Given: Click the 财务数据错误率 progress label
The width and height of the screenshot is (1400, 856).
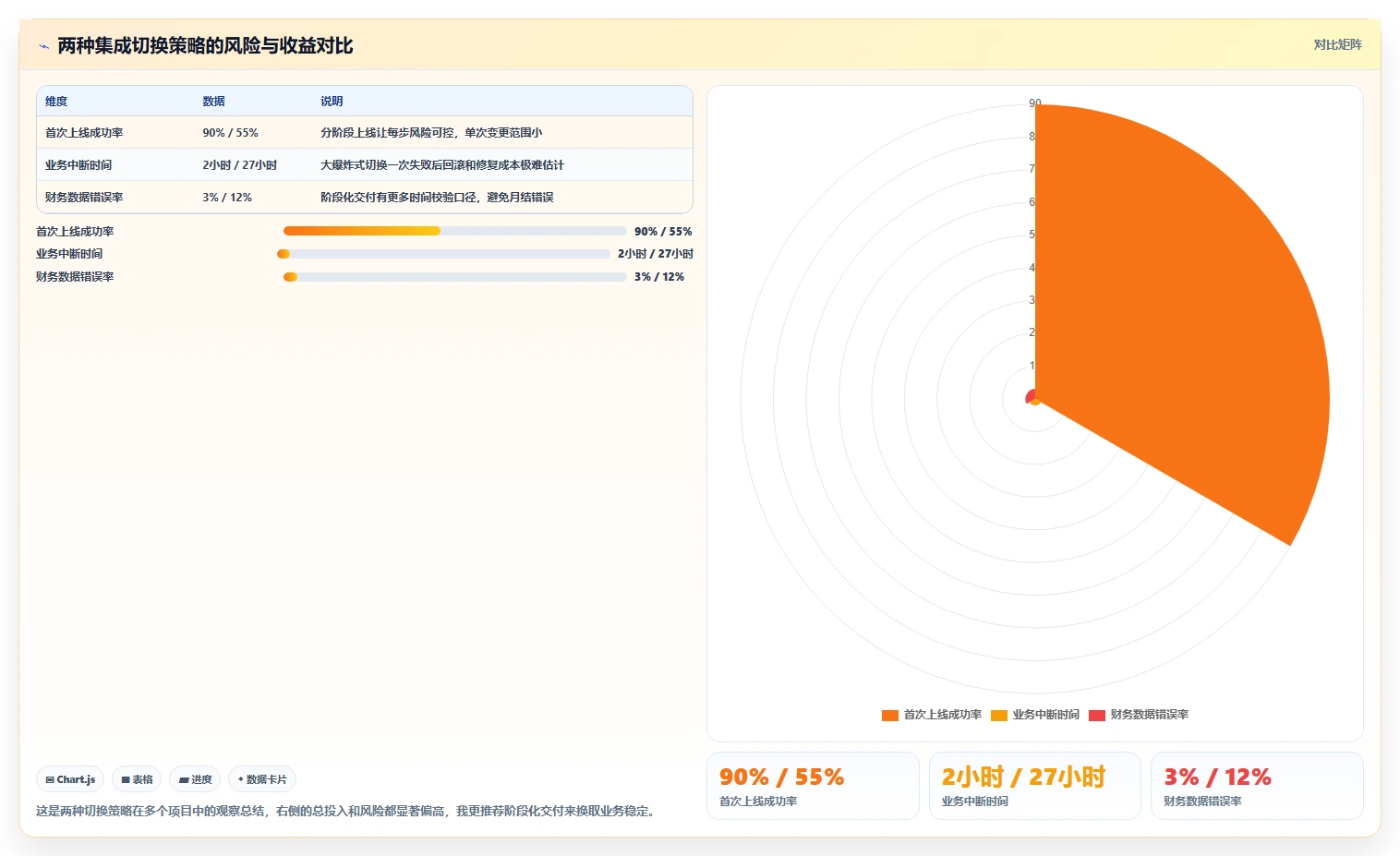Looking at the screenshot, I should click(75, 277).
